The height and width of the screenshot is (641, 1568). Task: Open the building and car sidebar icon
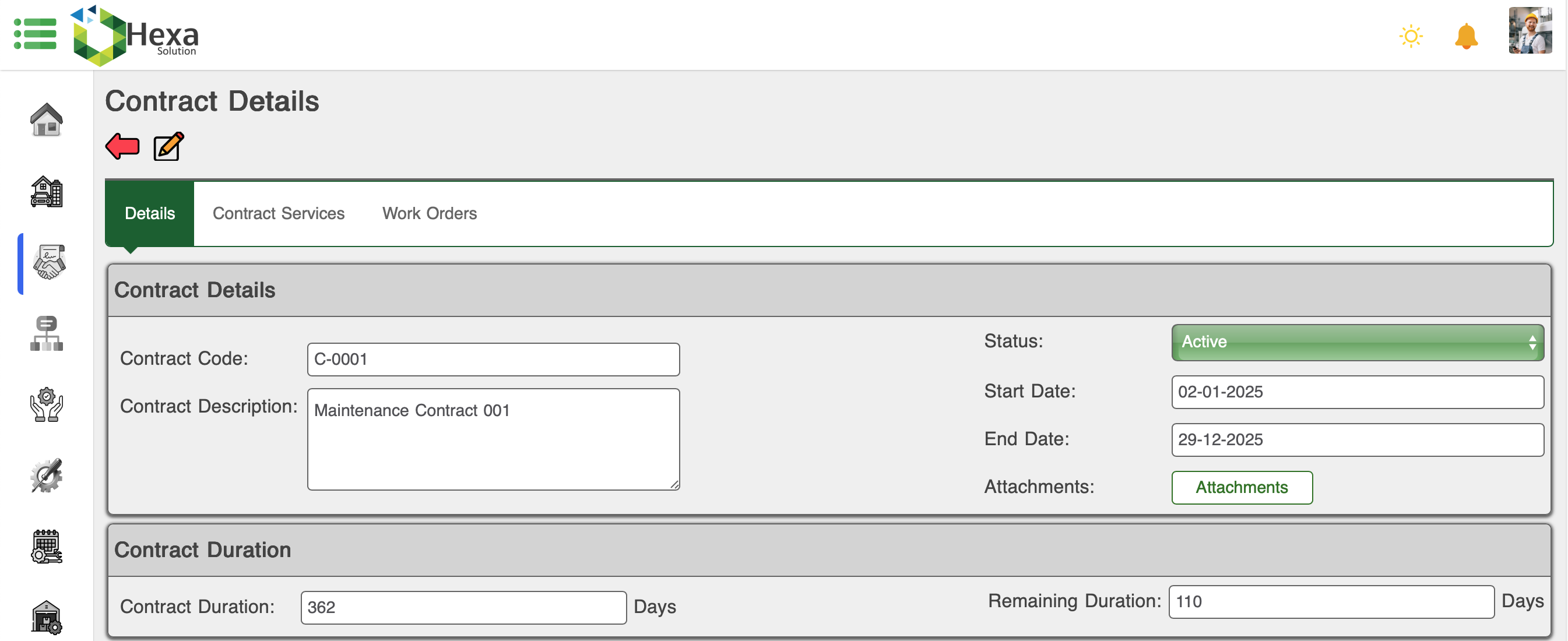coord(46,192)
